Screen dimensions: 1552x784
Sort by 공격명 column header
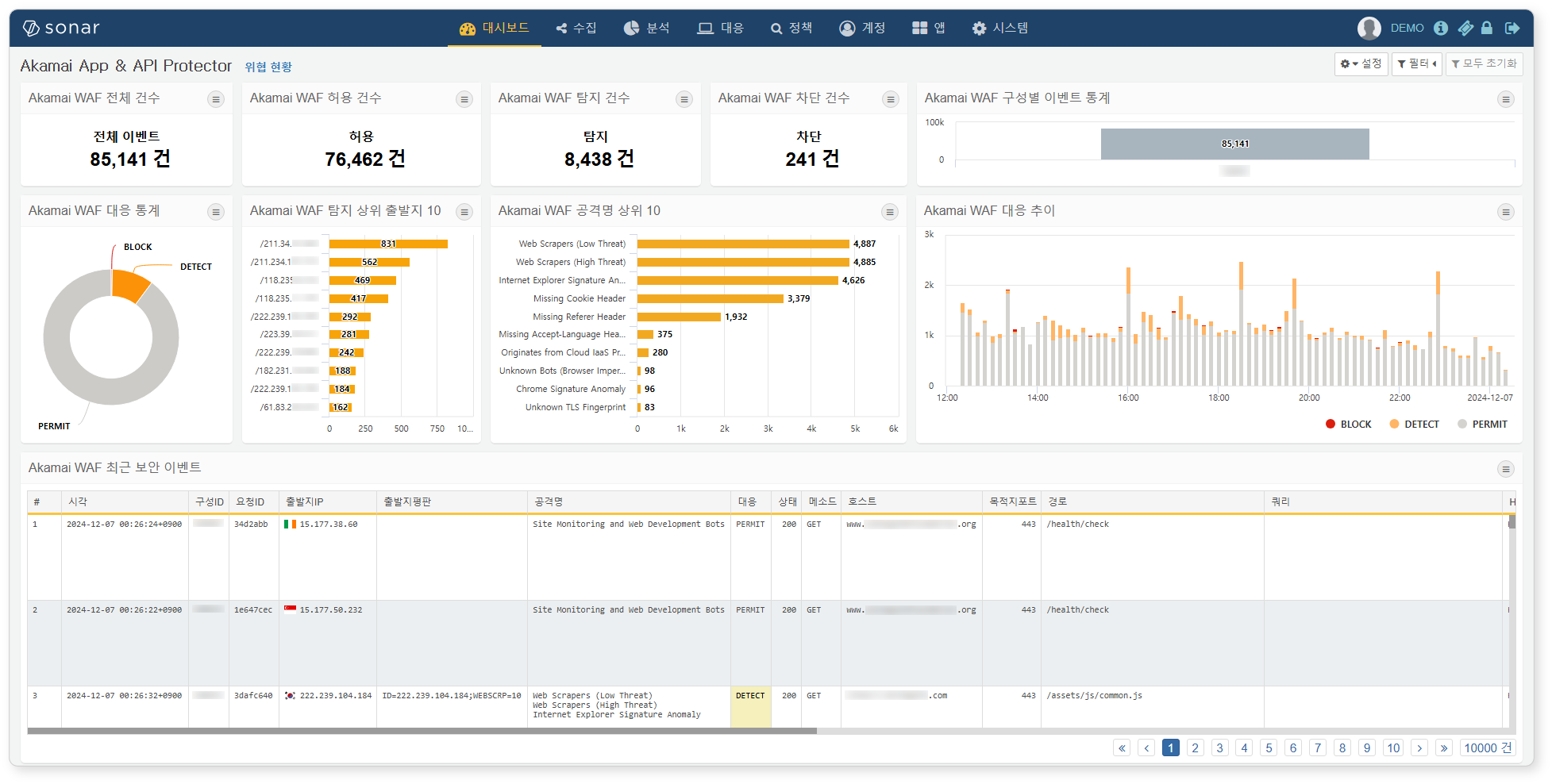pyautogui.click(x=629, y=502)
